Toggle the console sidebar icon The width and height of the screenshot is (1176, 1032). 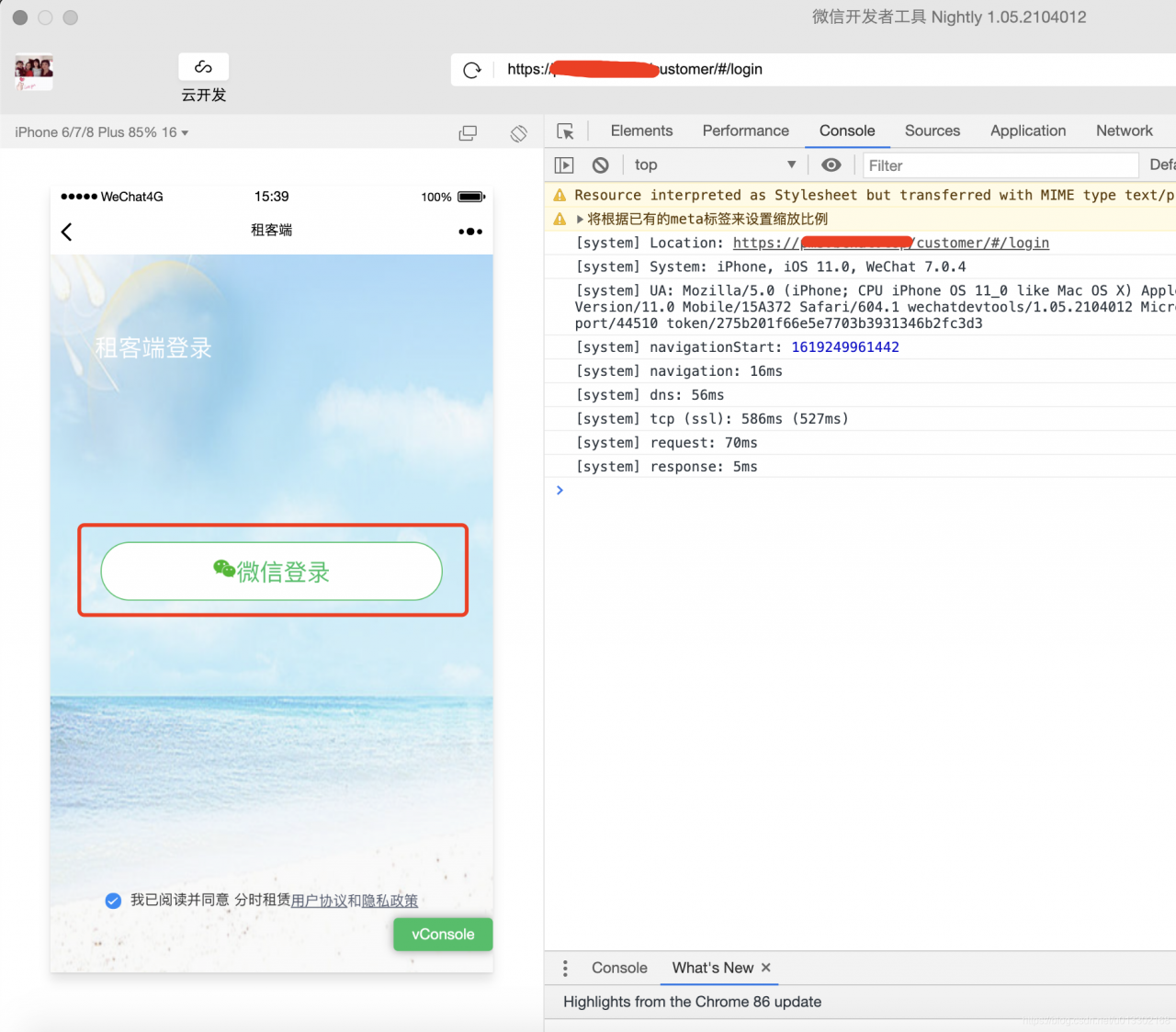point(564,165)
